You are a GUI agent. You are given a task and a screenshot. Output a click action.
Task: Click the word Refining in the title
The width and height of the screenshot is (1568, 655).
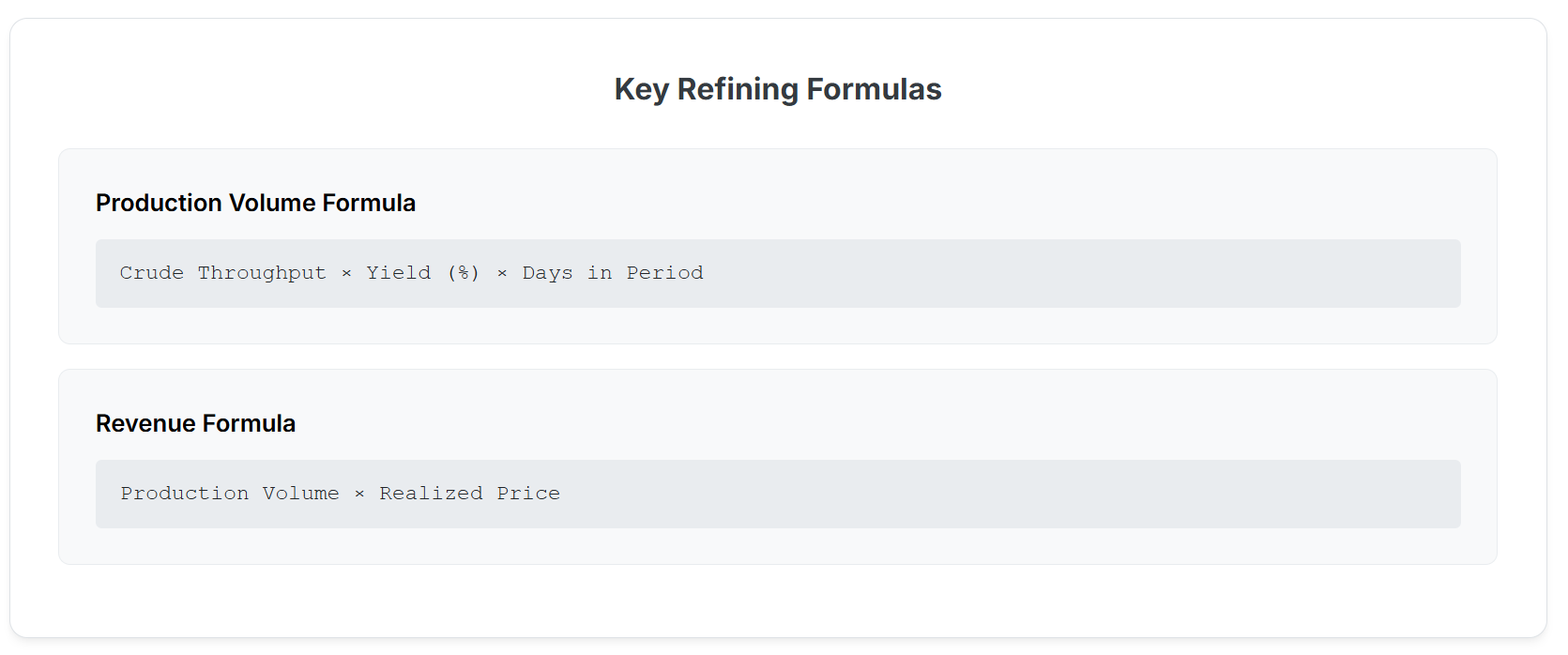click(x=738, y=89)
